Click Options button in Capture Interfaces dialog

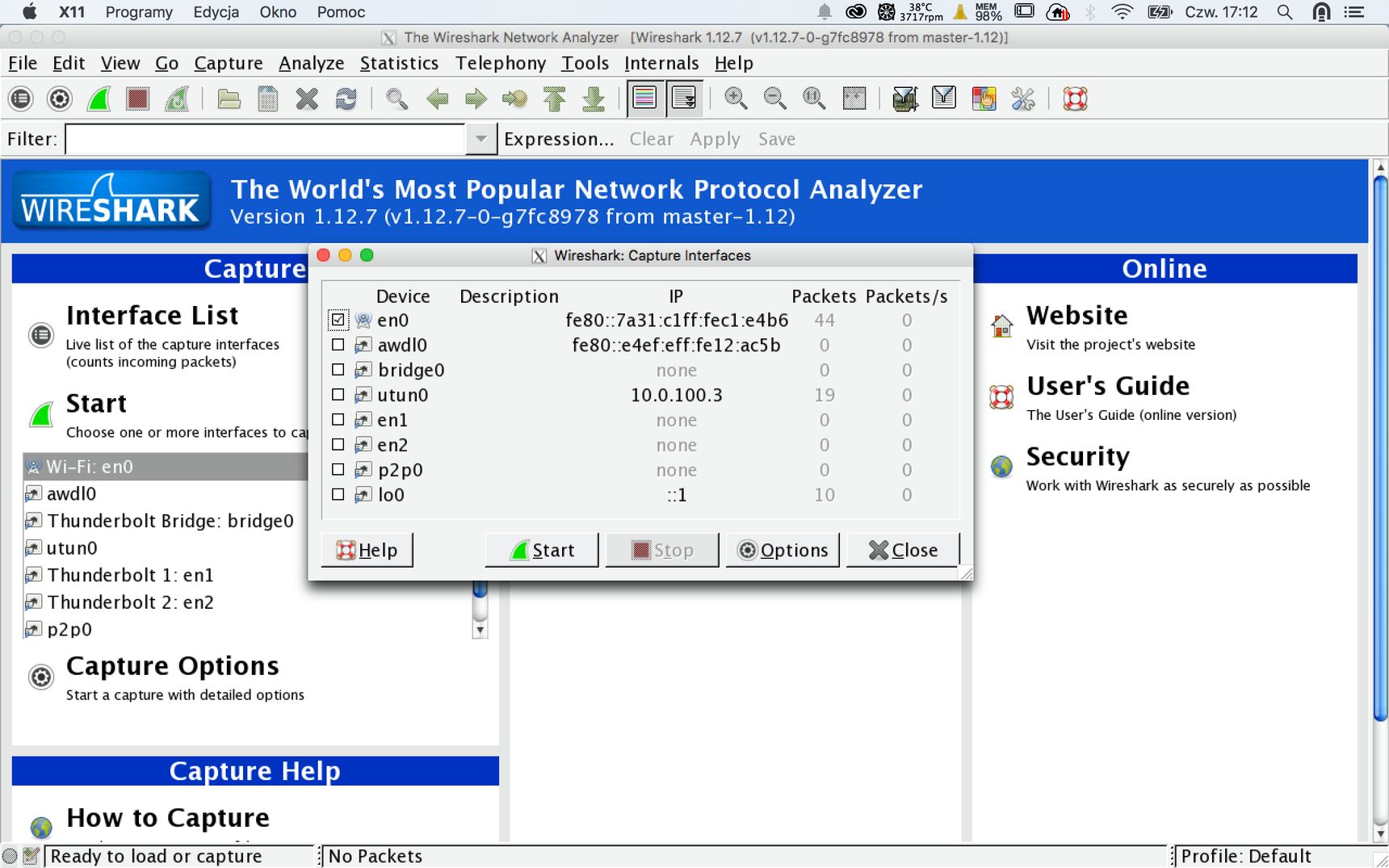point(783,550)
